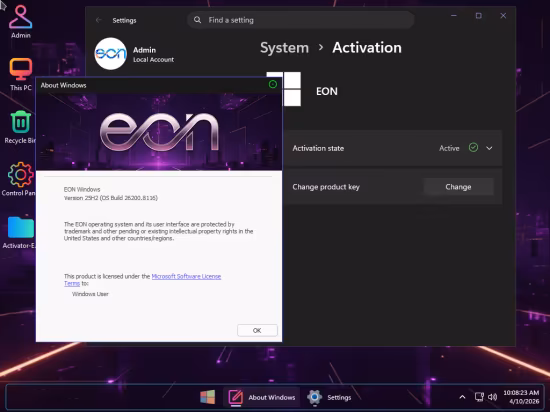
Task: Click the EON logo banner in About Windows
Action: pyautogui.click(x=159, y=132)
